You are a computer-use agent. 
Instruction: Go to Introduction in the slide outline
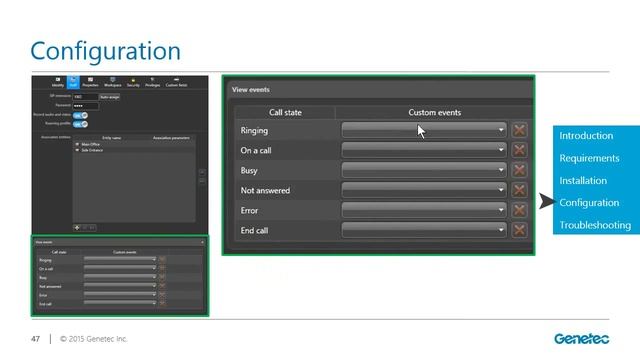click(x=586, y=136)
